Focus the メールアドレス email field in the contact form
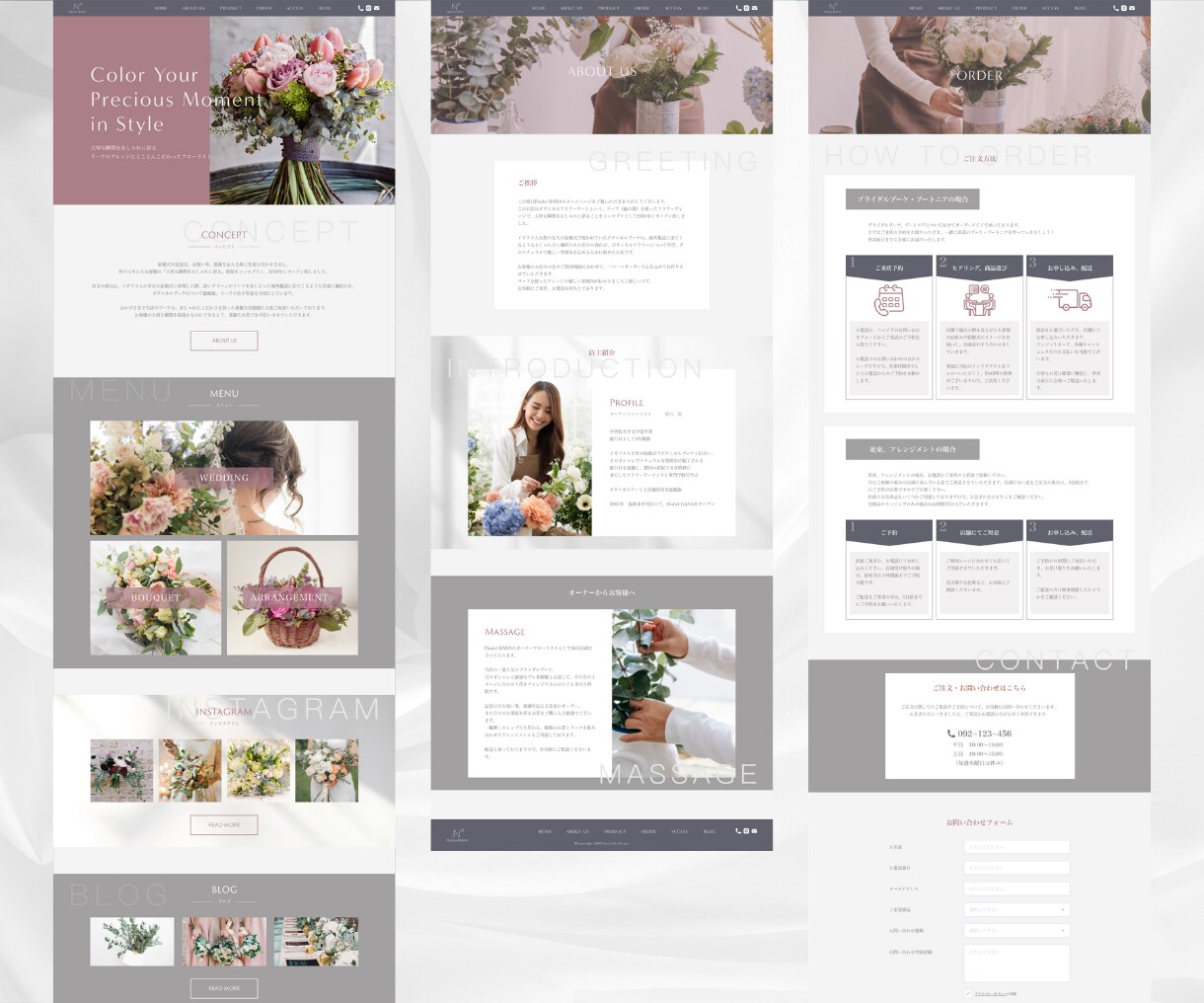The width and height of the screenshot is (1204, 1003). coord(1016,888)
